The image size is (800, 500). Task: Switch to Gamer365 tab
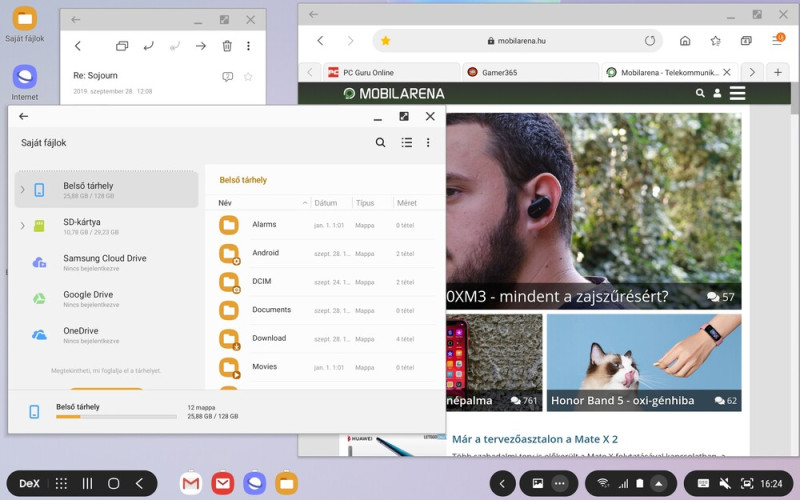[531, 72]
